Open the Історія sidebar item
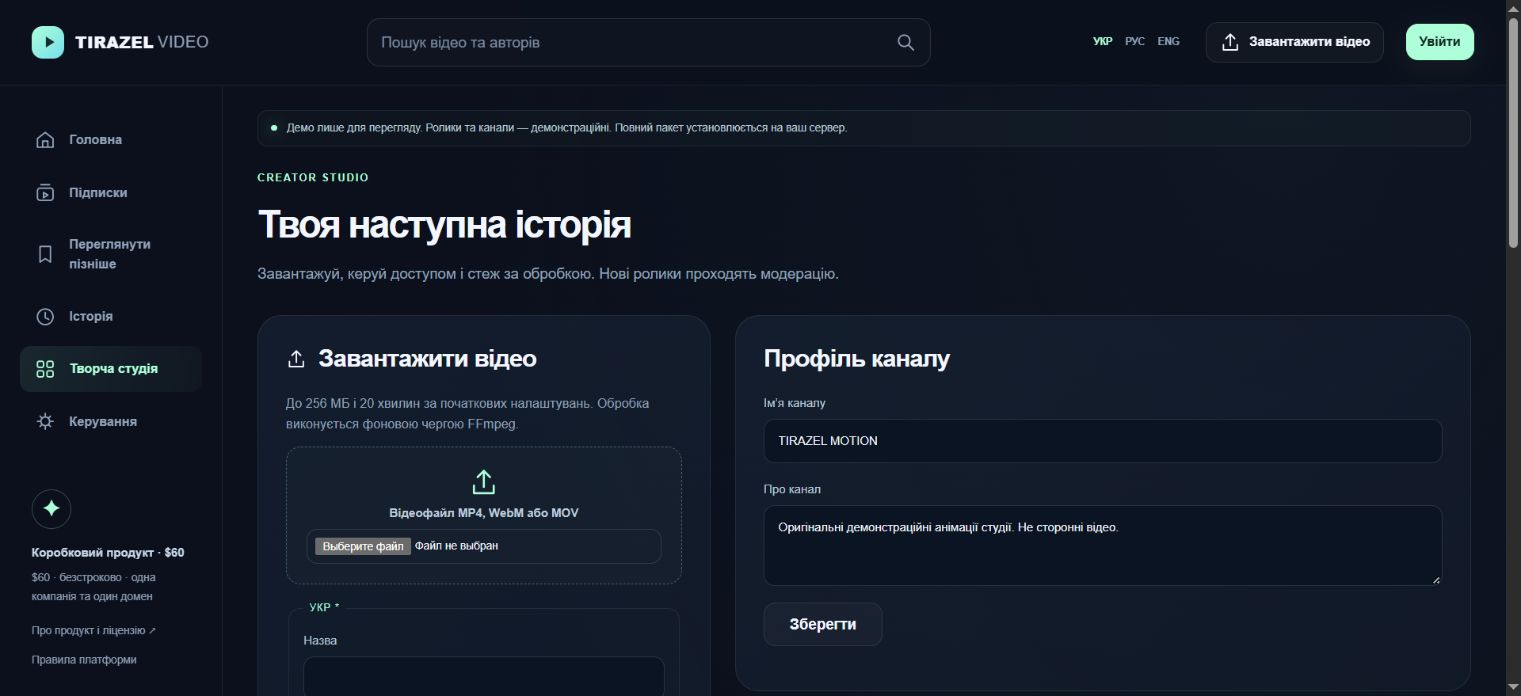 [111, 317]
